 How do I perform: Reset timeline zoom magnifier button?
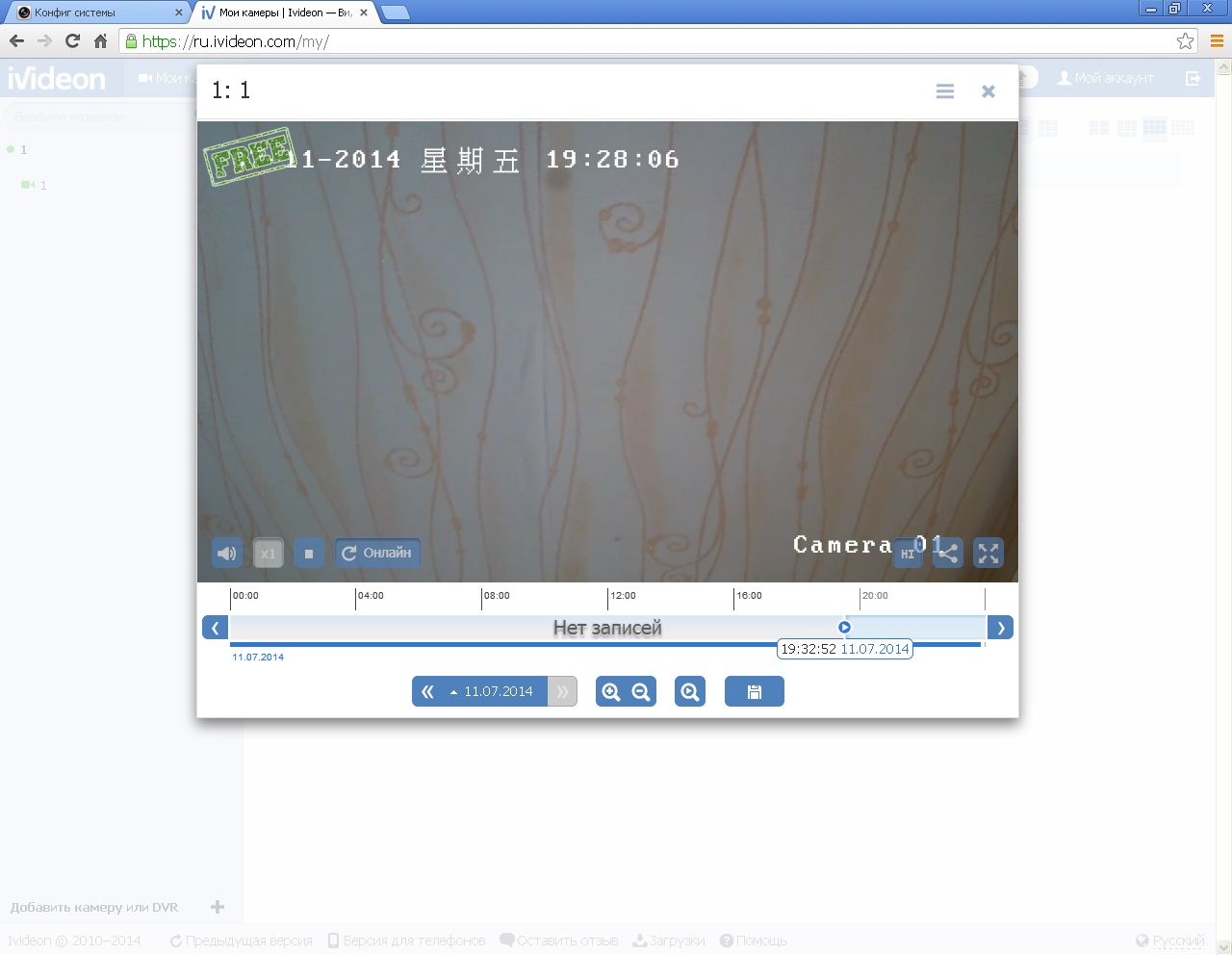click(x=690, y=691)
